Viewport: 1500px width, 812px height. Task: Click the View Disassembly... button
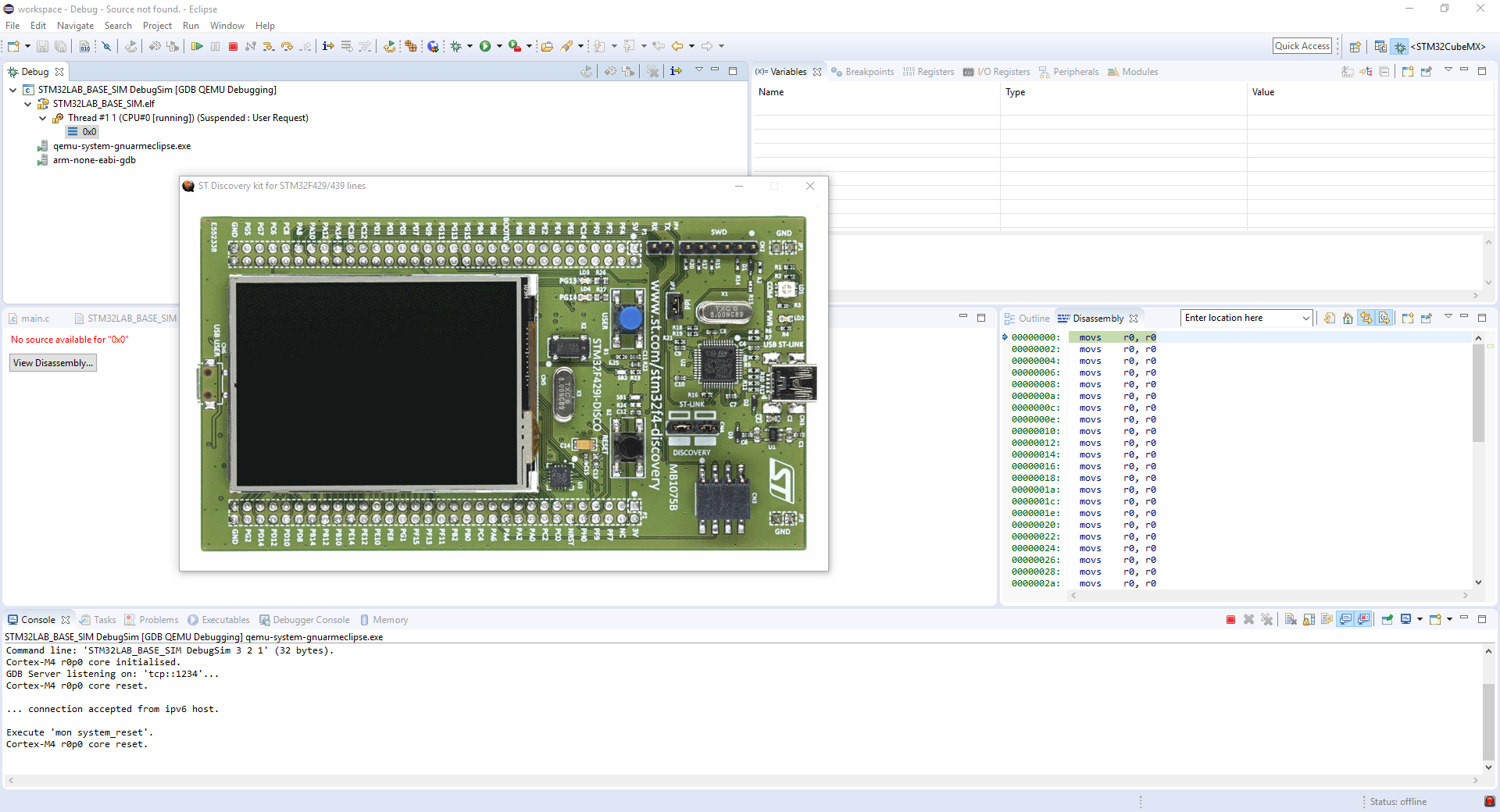[x=53, y=363]
